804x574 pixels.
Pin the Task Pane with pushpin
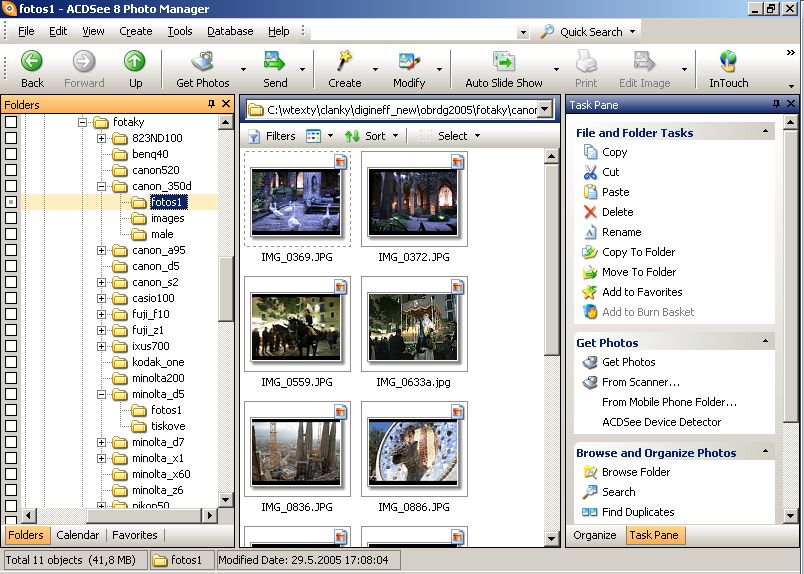(x=776, y=104)
